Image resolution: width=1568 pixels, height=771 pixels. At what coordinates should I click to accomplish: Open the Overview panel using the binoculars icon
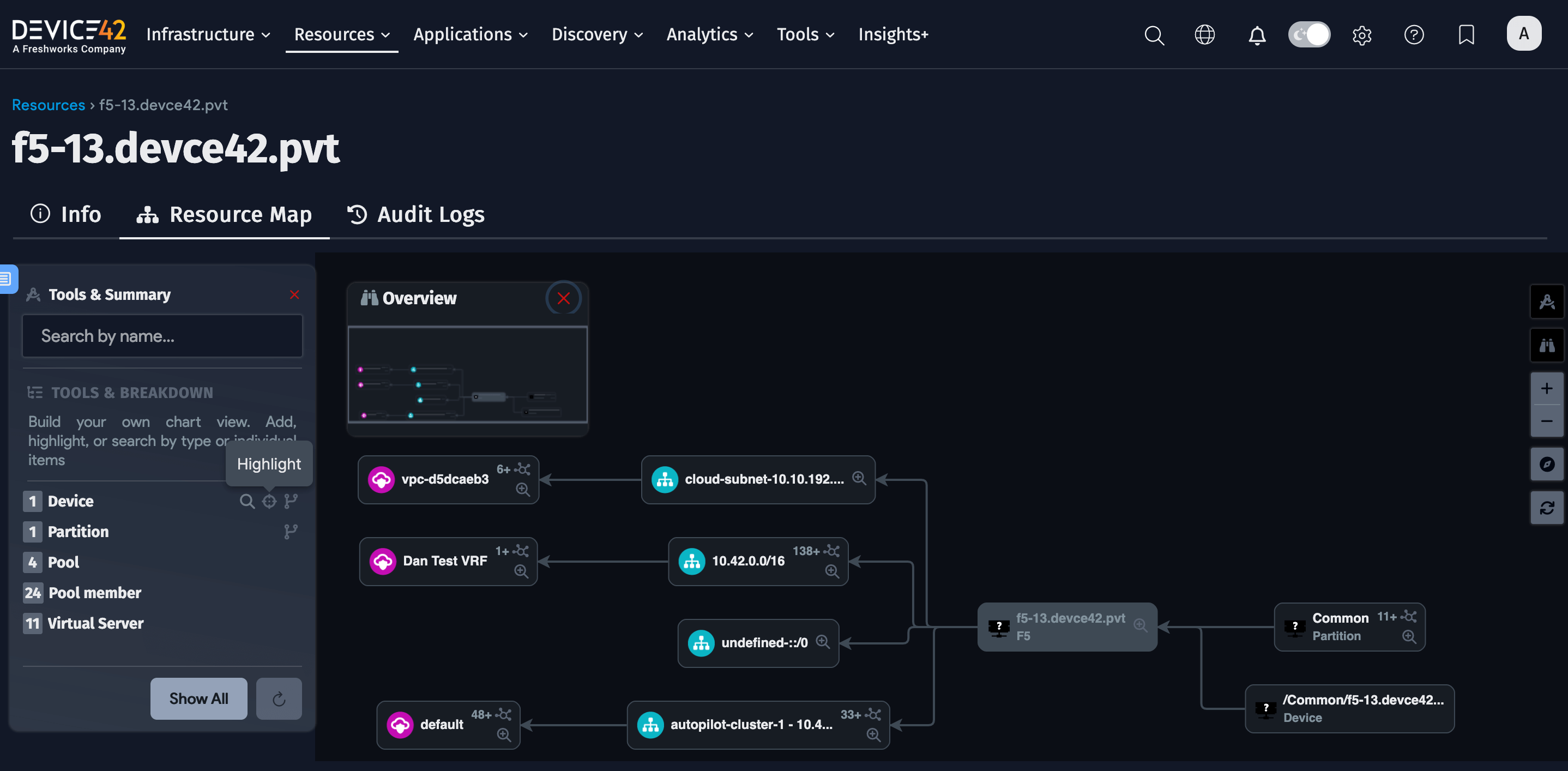1546,345
